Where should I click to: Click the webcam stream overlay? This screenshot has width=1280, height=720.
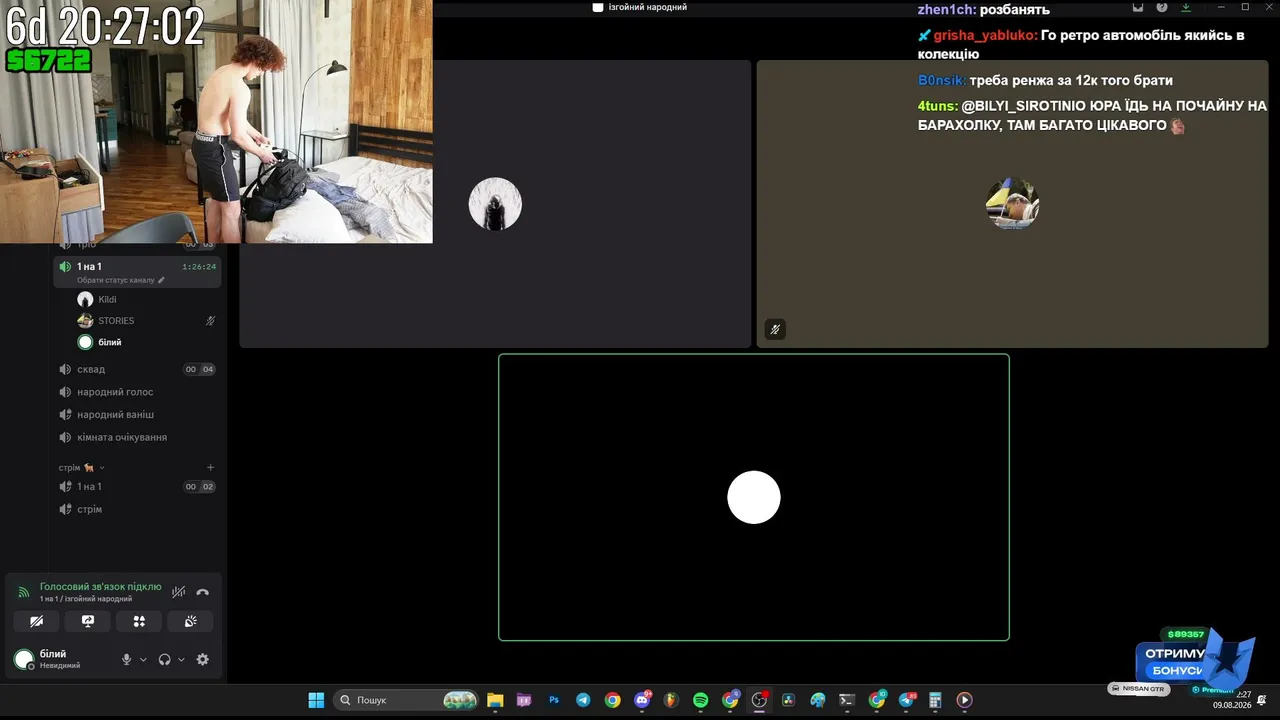pos(216,121)
